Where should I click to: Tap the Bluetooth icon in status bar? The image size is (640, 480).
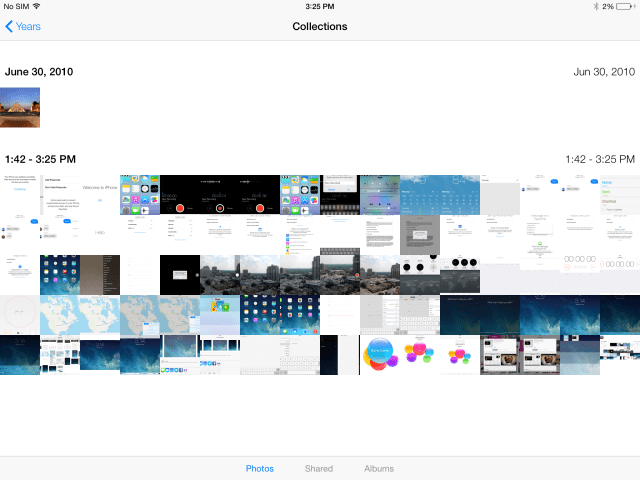click(593, 6)
